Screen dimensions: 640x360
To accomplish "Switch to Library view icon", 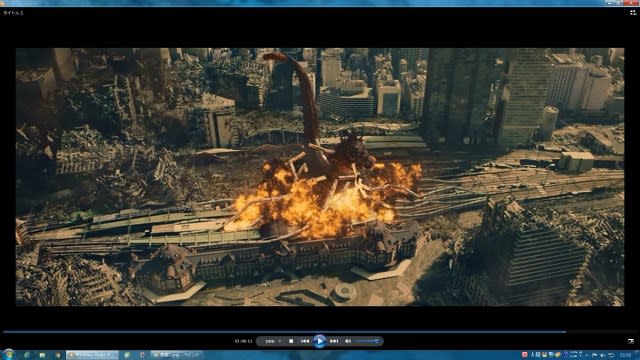I will 633,13.
